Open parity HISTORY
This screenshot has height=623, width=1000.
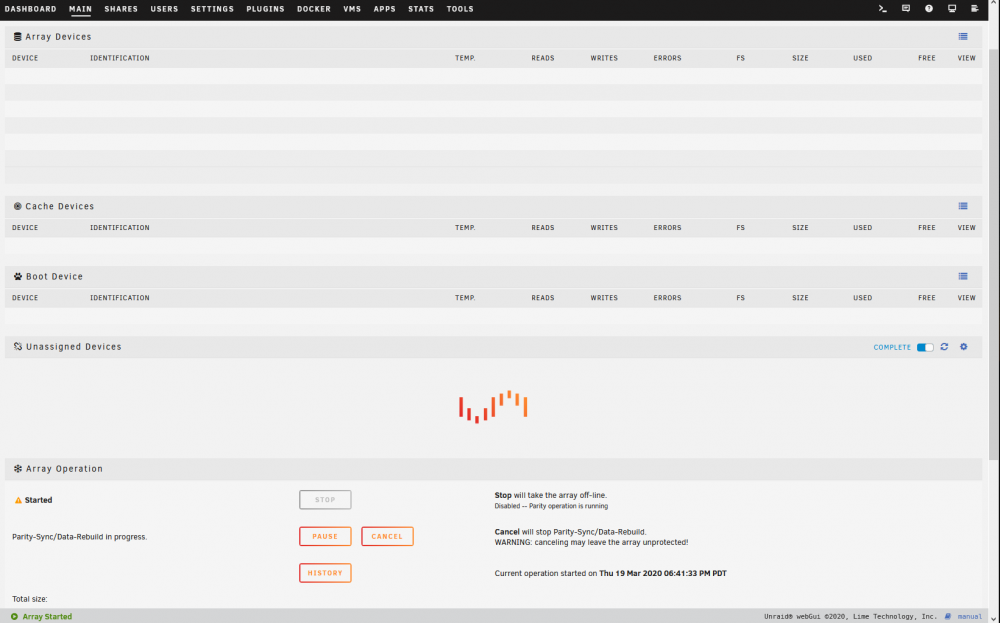point(325,573)
